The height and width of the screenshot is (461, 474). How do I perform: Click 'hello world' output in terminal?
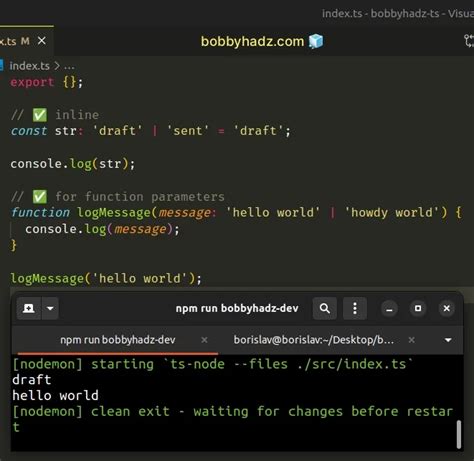point(55,396)
